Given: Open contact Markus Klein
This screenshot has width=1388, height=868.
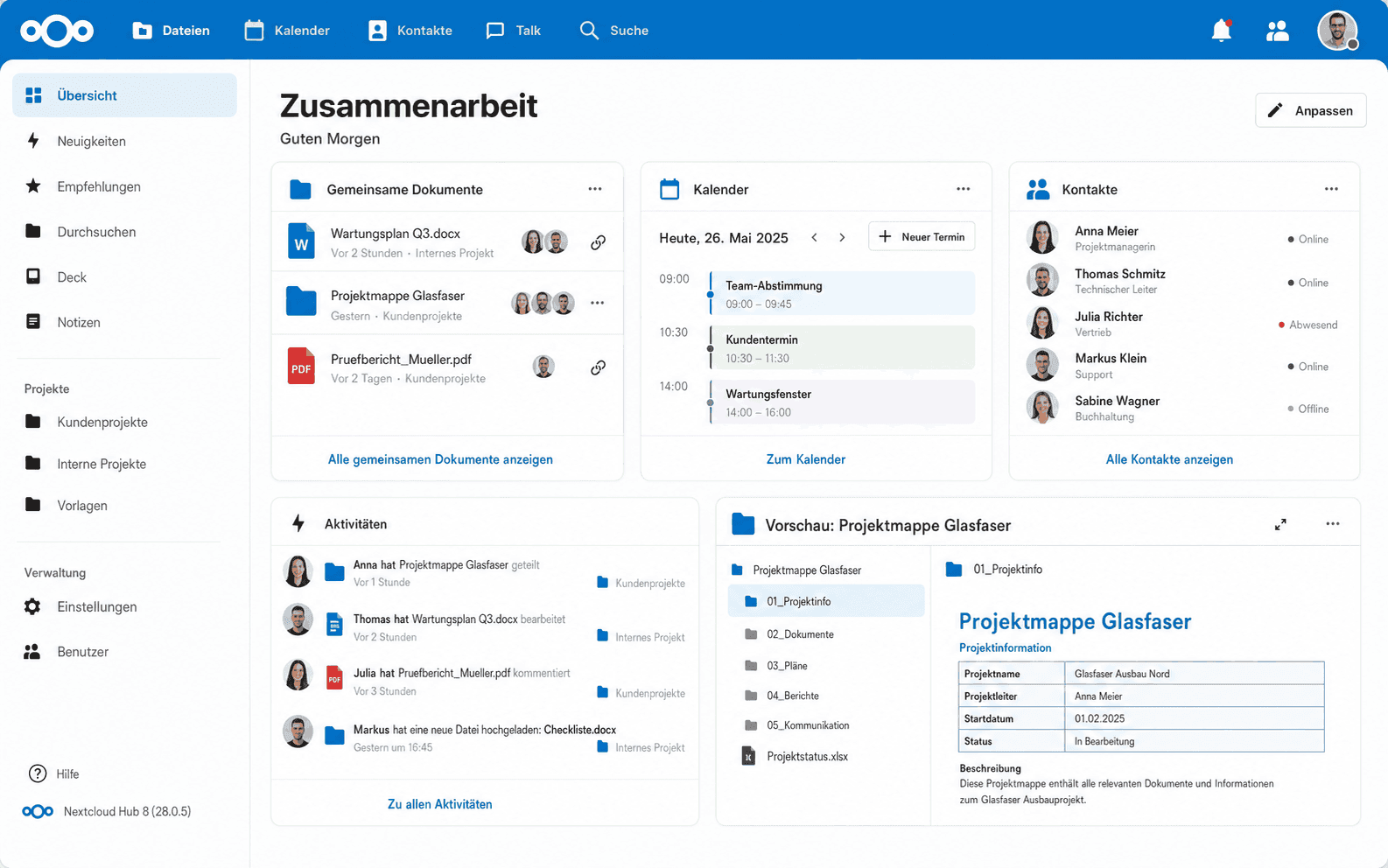Looking at the screenshot, I should [1184, 366].
